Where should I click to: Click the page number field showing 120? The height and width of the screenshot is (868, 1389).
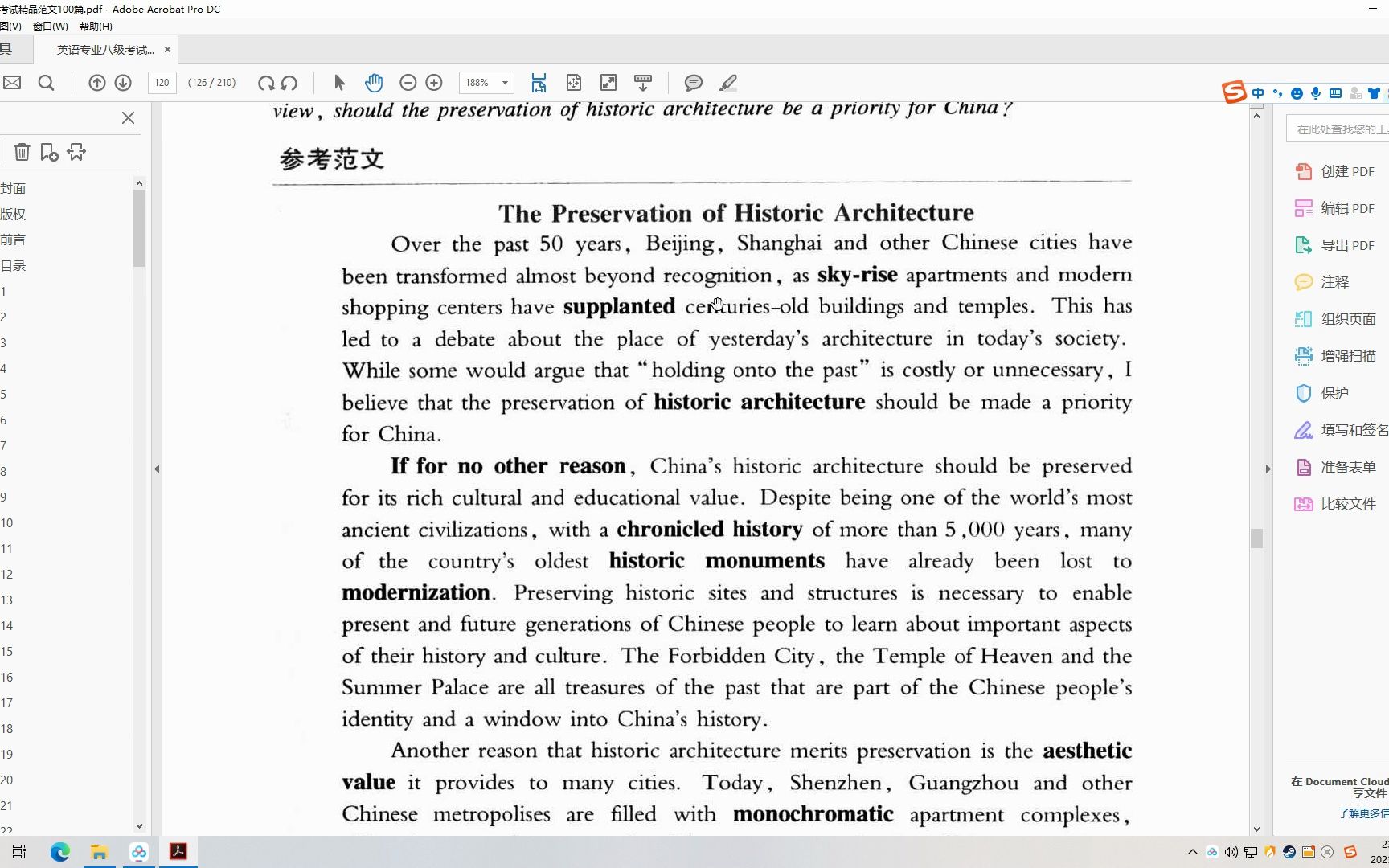click(x=162, y=83)
